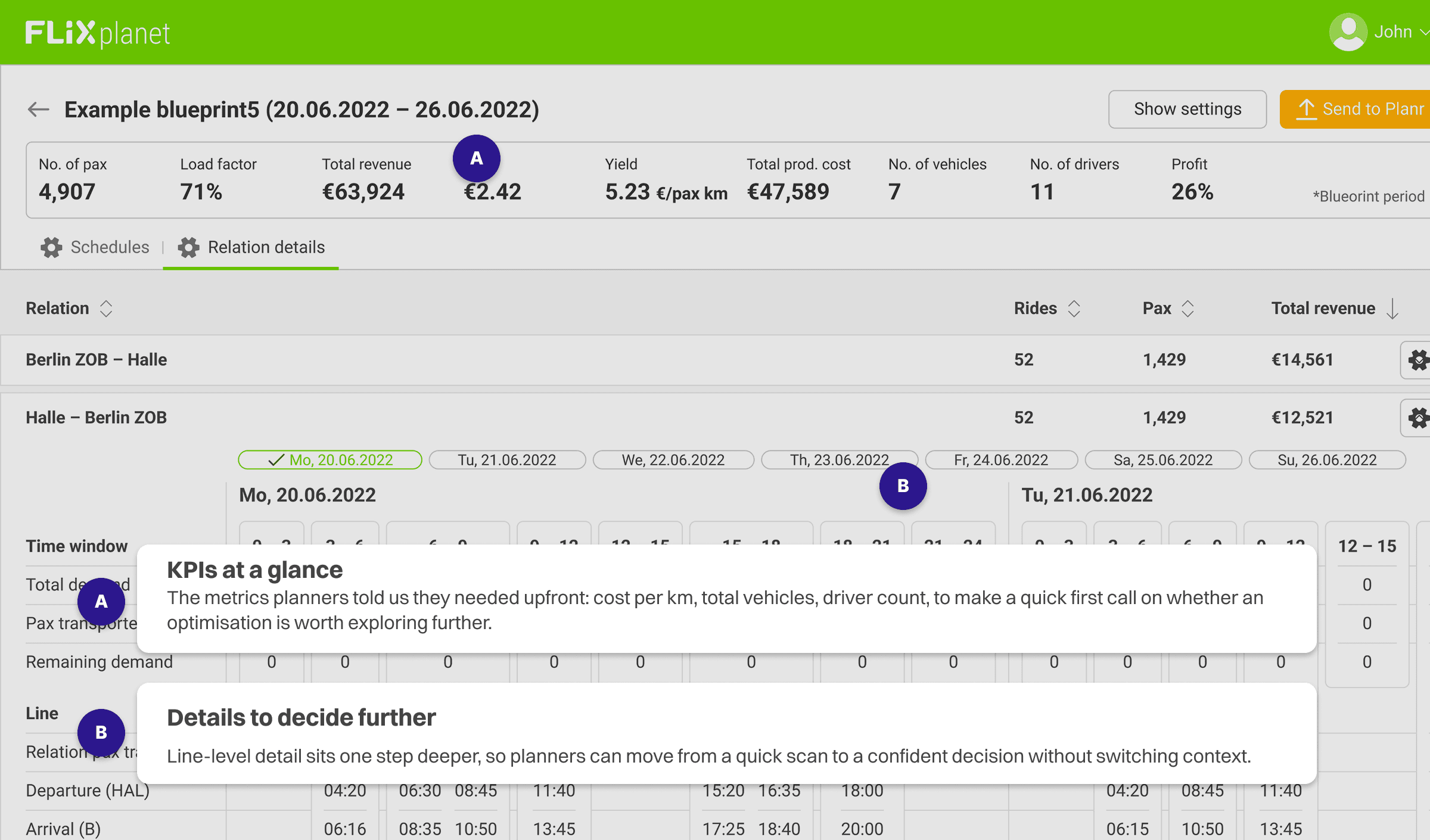The height and width of the screenshot is (840, 1430).
Task: Sort by Relation column arrows
Action: (106, 309)
